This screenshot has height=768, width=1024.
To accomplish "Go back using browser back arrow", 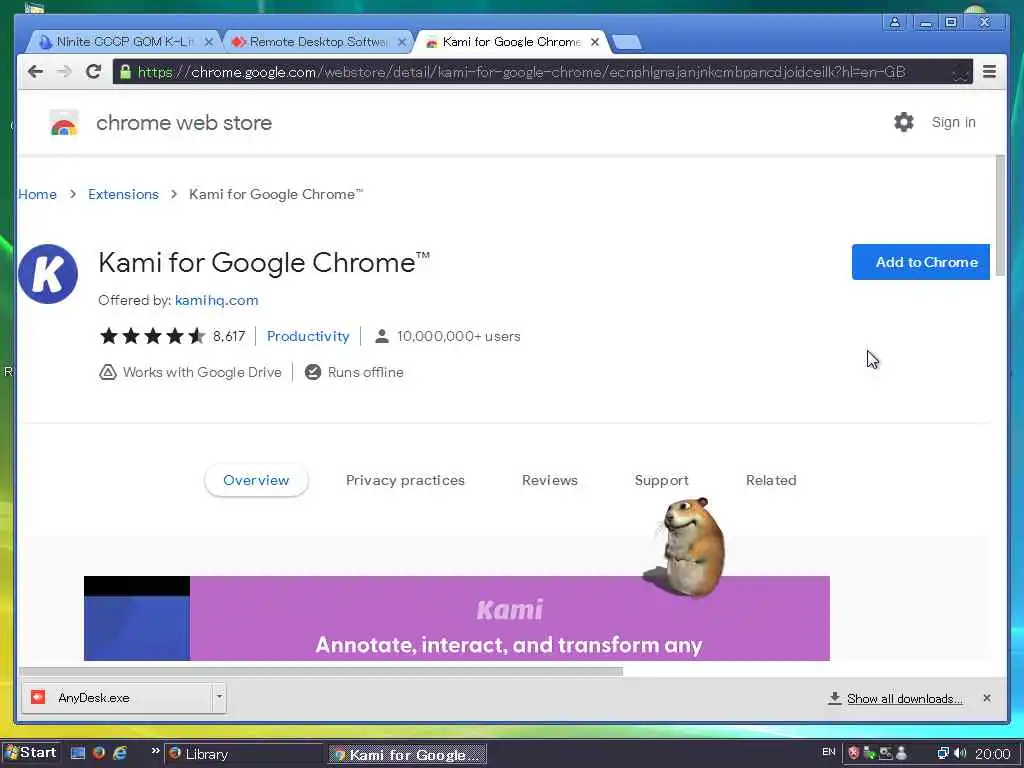I will (35, 71).
